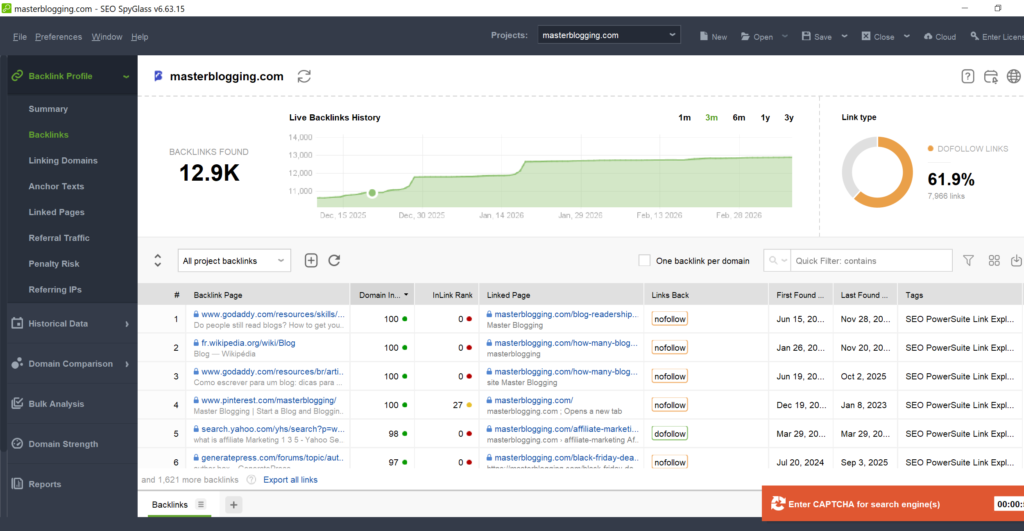Click the rebuild backlinks circular arrow icon

334,260
